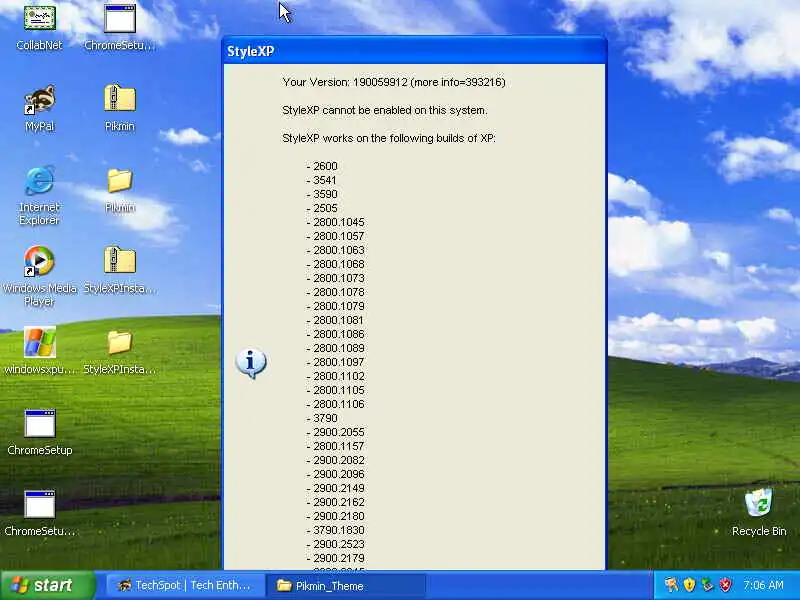
Task: Select the CollabNet desktop icon
Action: (39, 18)
